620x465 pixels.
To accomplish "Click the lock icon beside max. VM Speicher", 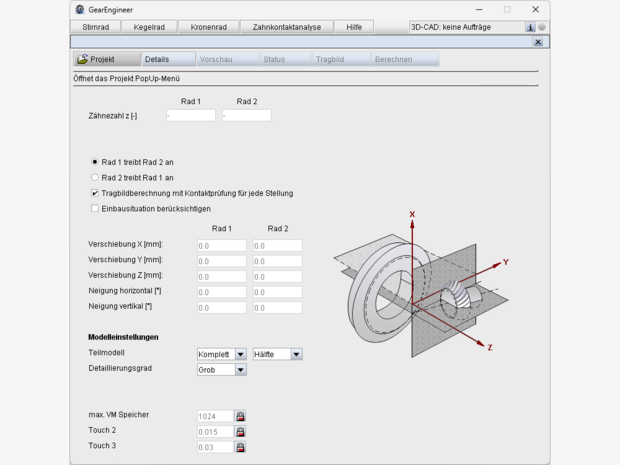I will click(240, 415).
